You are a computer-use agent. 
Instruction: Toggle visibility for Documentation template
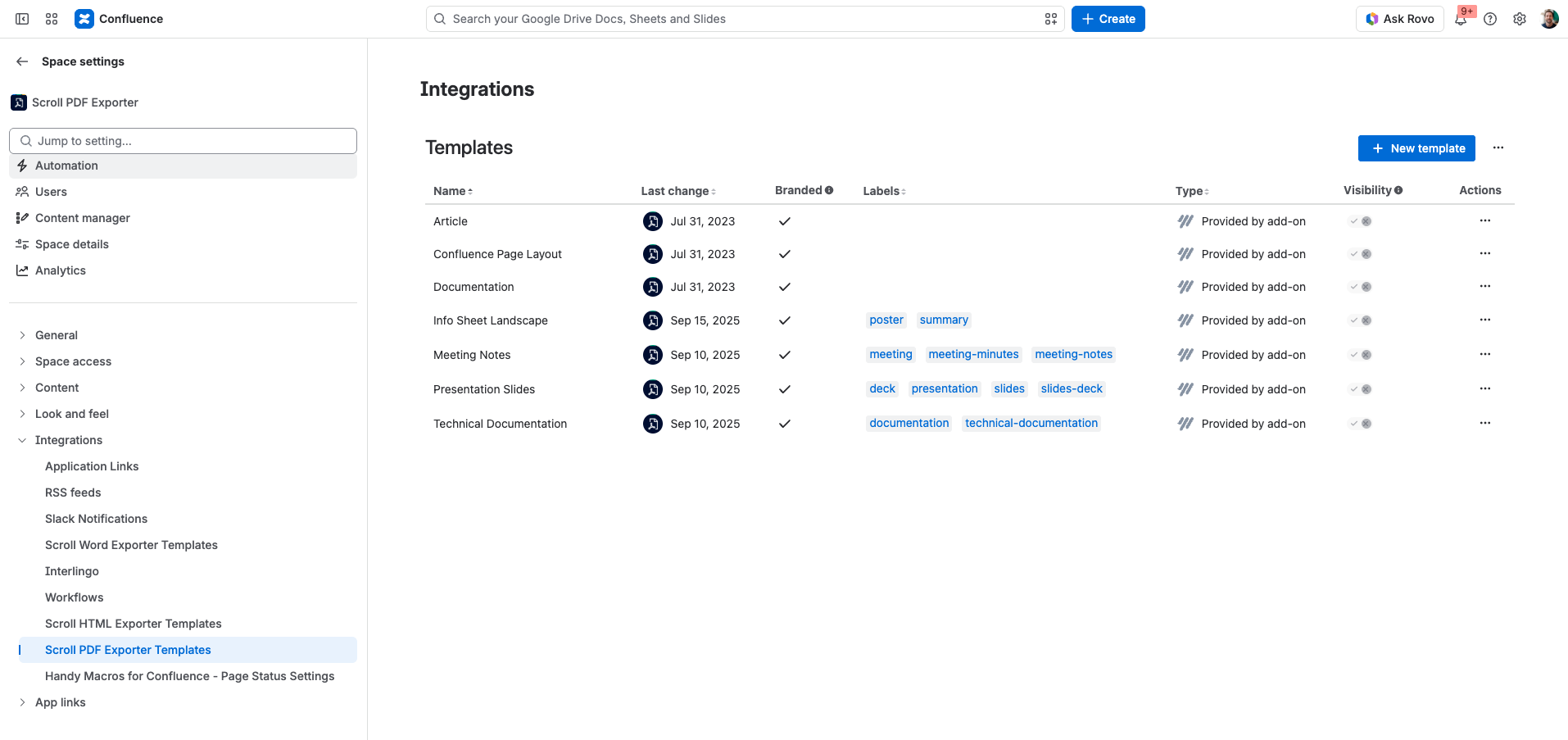tap(1360, 287)
